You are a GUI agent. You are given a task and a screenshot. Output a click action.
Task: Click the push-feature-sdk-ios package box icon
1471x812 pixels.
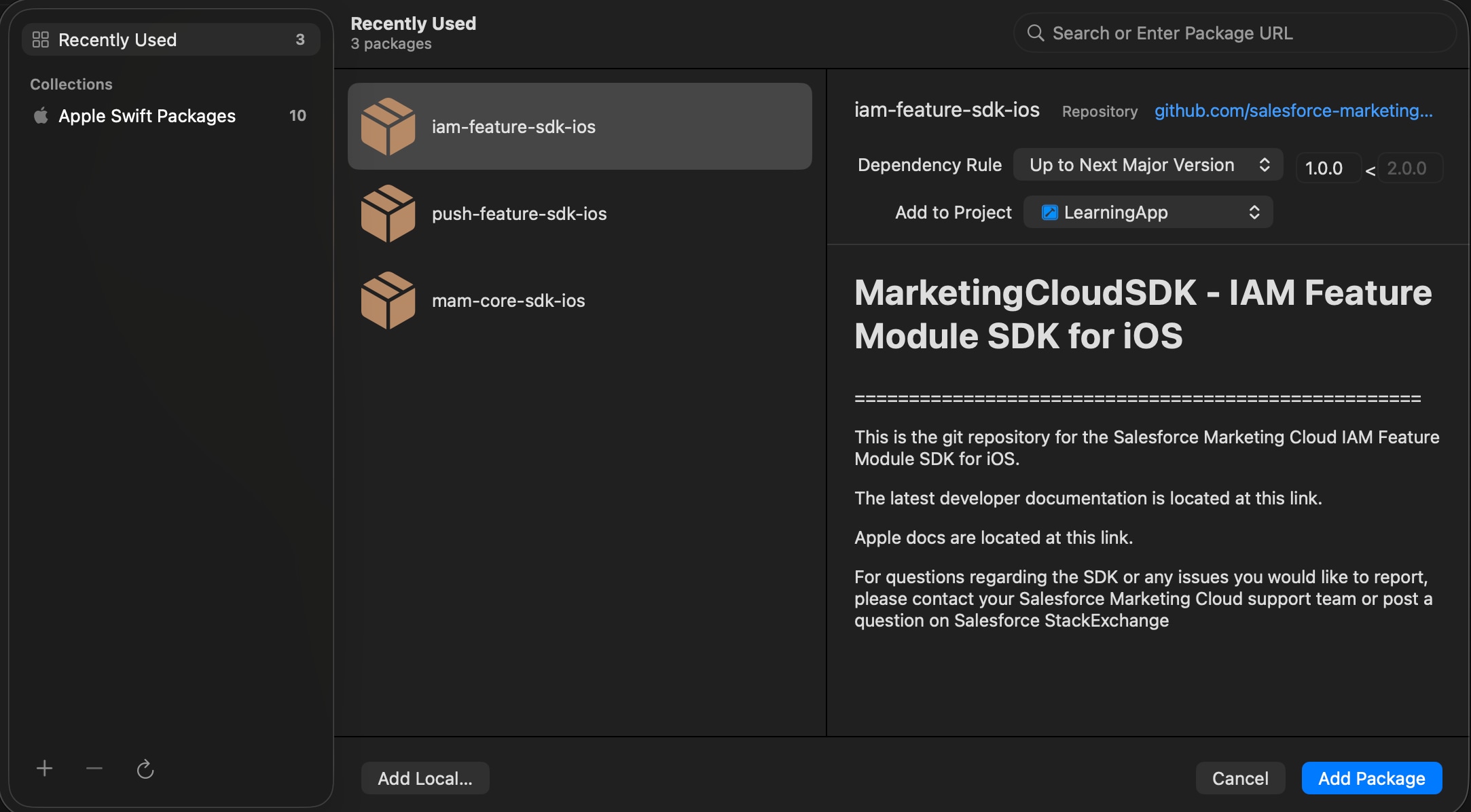click(x=388, y=213)
